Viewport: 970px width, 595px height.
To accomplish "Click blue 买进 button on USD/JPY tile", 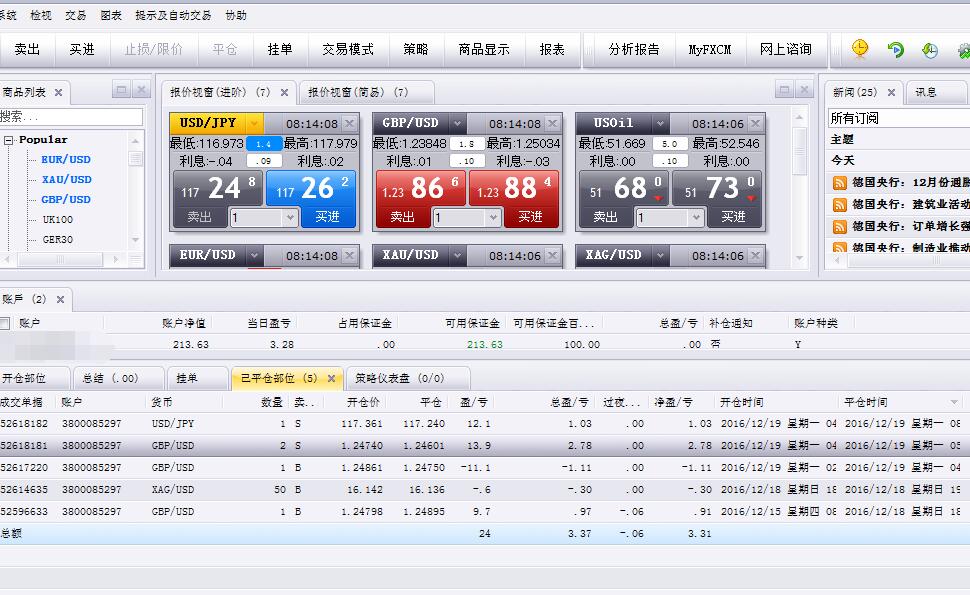I will tap(327, 217).
